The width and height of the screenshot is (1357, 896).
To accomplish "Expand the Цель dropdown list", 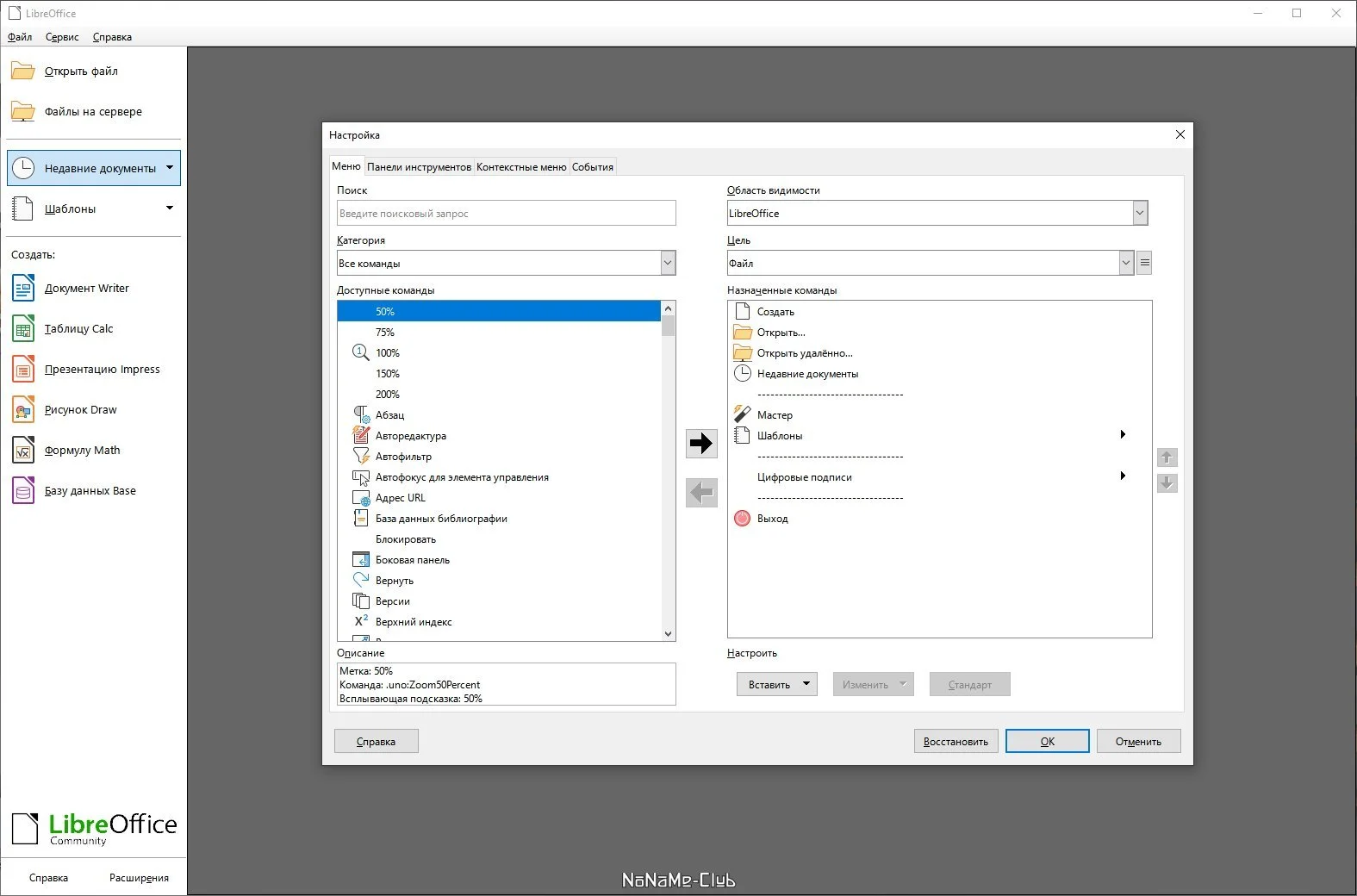I will coord(1126,264).
